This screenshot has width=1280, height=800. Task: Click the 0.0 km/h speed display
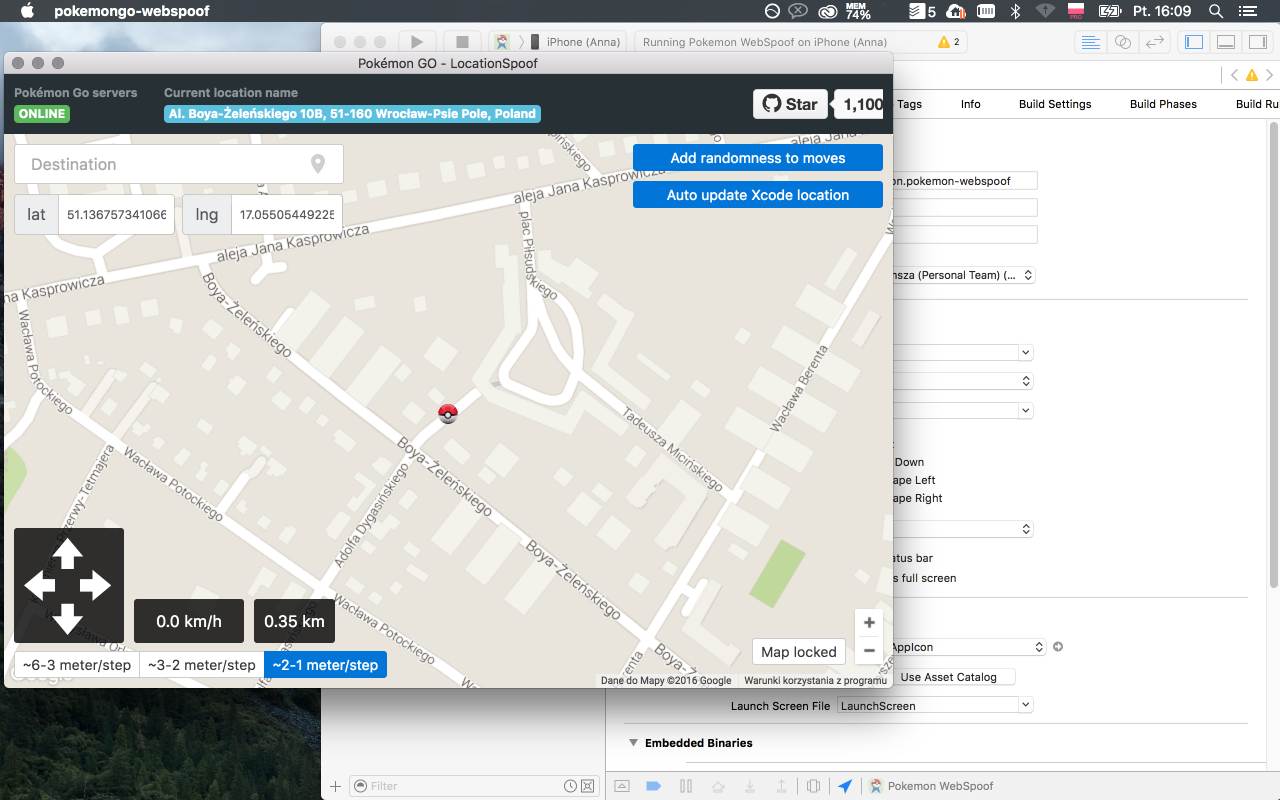click(189, 621)
